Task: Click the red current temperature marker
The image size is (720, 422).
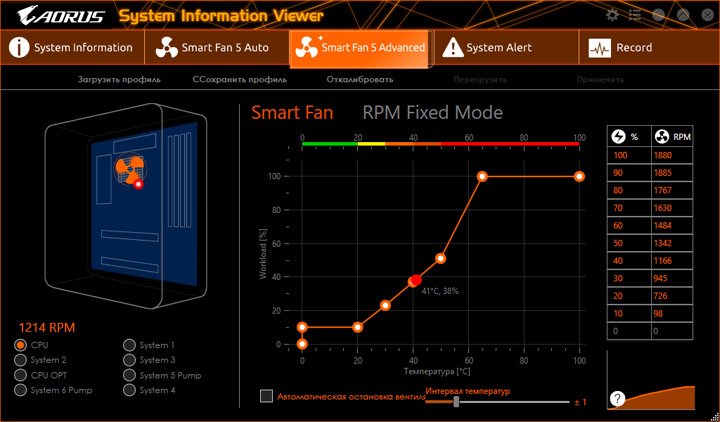Action: [416, 280]
